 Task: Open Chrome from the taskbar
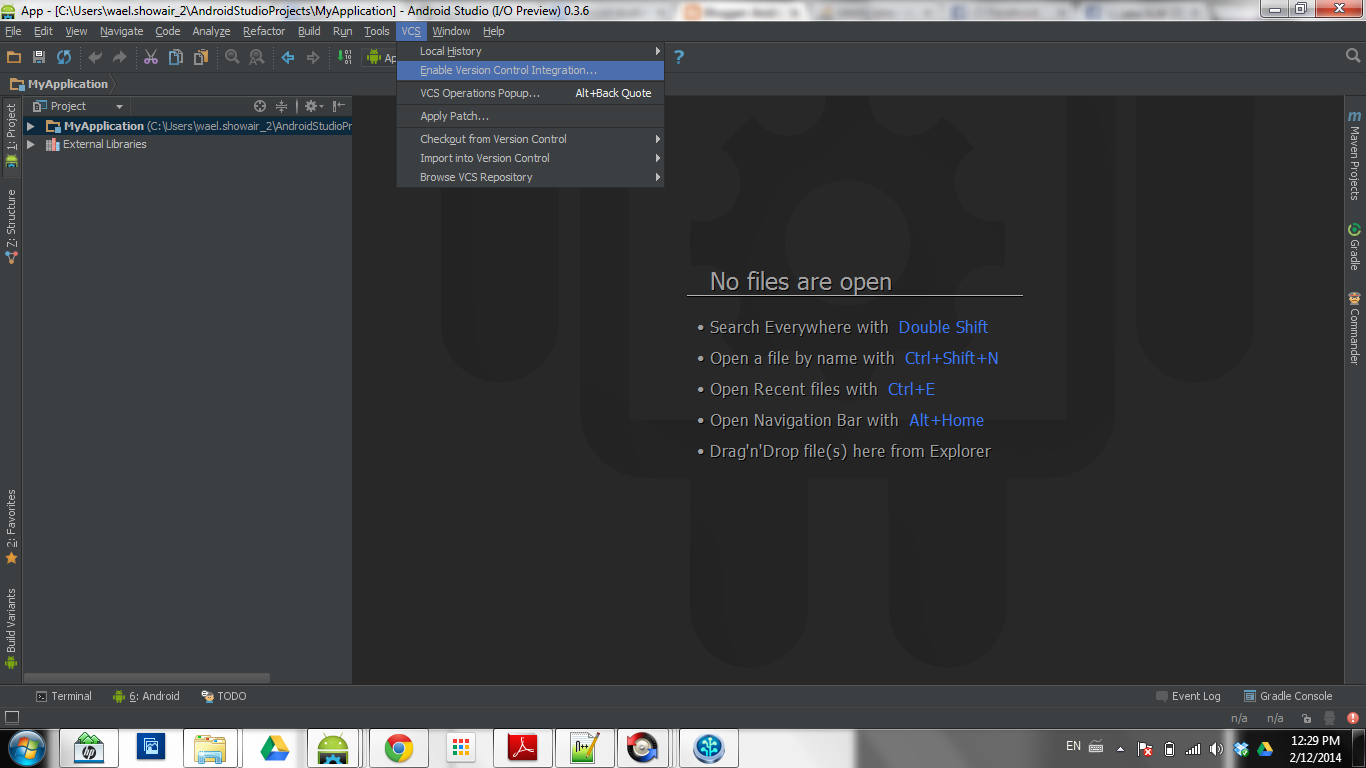pos(398,748)
